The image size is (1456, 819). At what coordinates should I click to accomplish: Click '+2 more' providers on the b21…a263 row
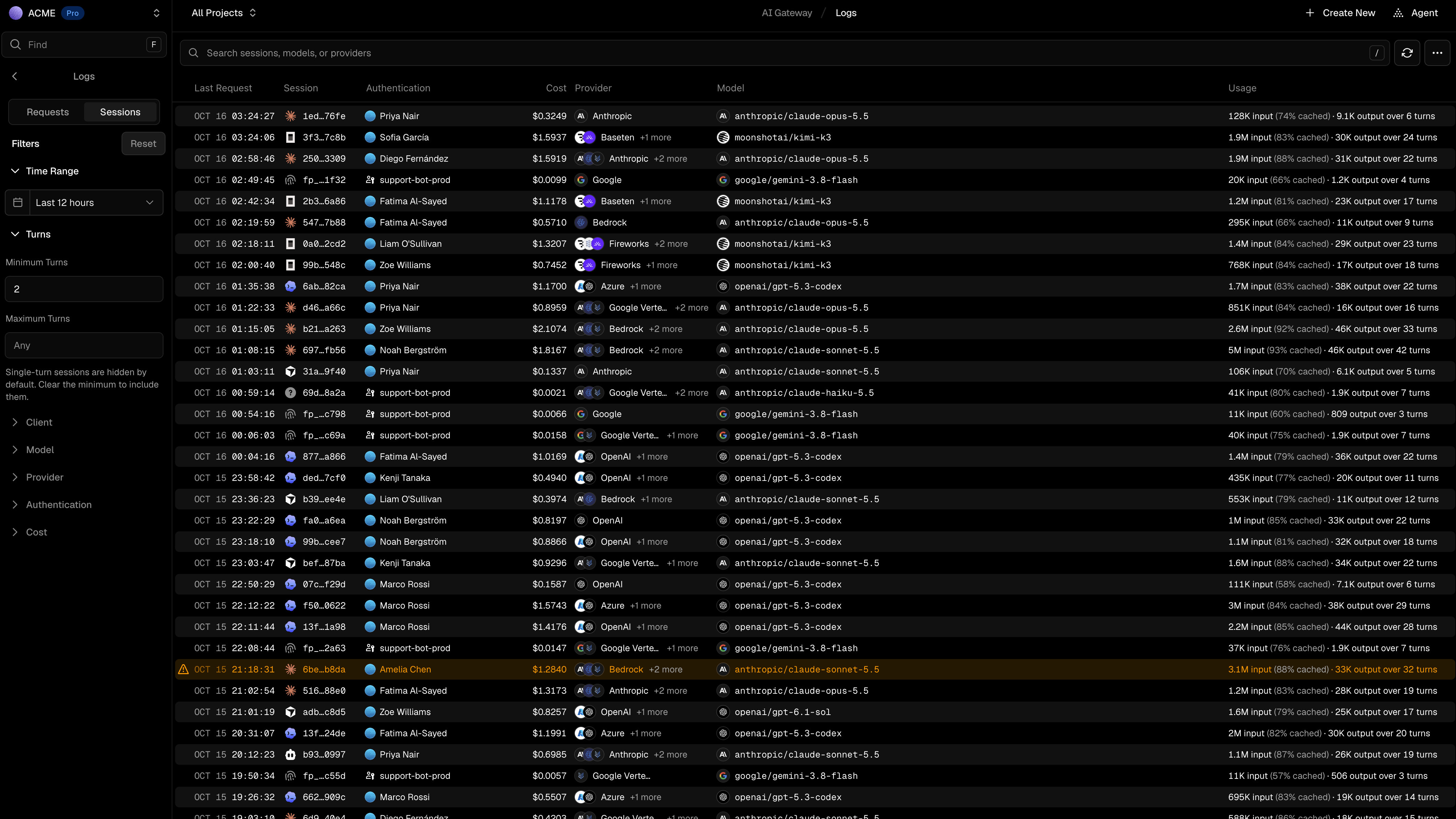point(666,329)
